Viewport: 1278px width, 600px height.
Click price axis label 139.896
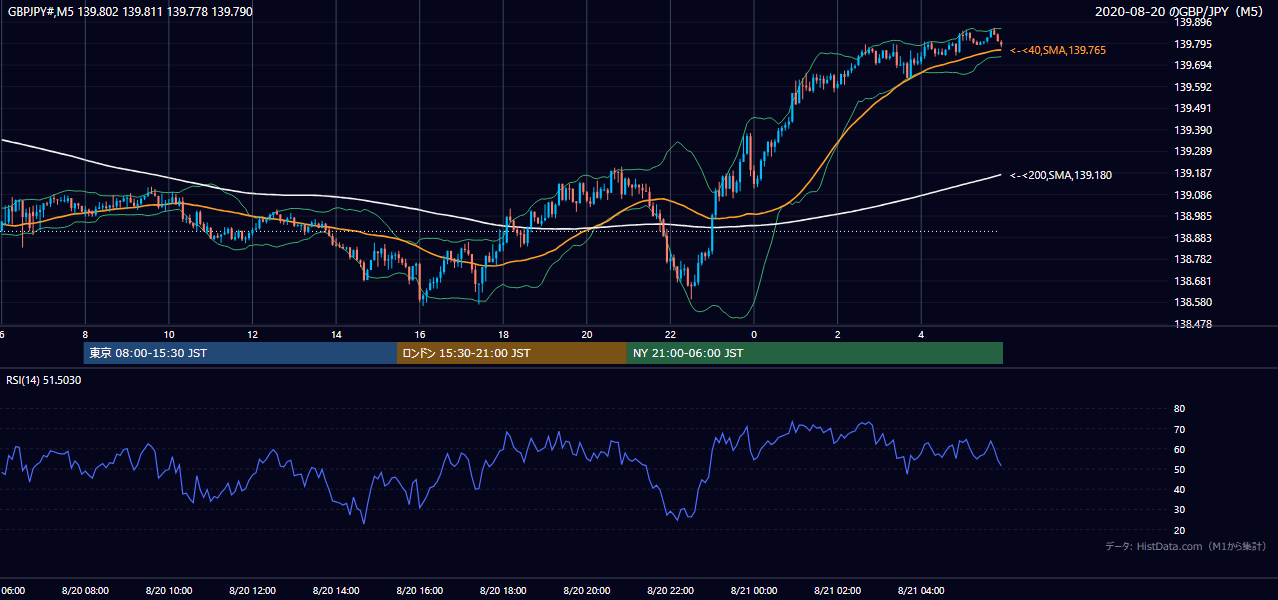coord(1192,22)
